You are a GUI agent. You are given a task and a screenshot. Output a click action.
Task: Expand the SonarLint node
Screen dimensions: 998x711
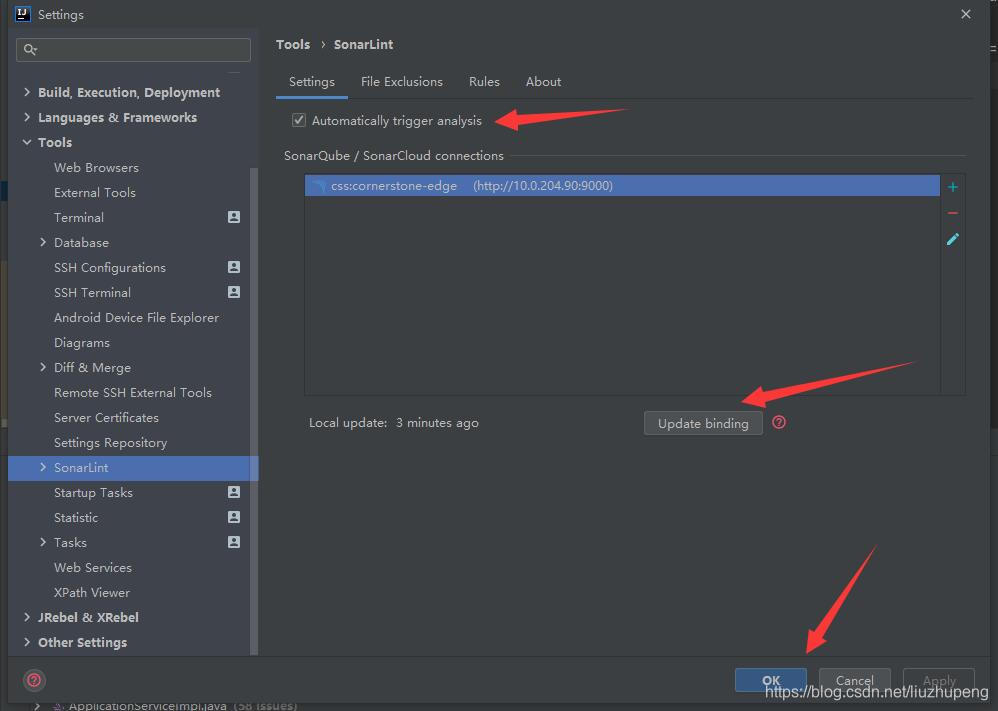(x=43, y=467)
